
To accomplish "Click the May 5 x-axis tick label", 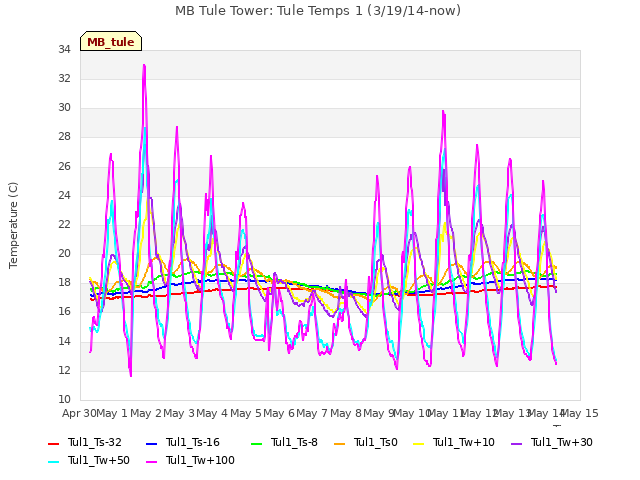I will pyautogui.click(x=246, y=413).
